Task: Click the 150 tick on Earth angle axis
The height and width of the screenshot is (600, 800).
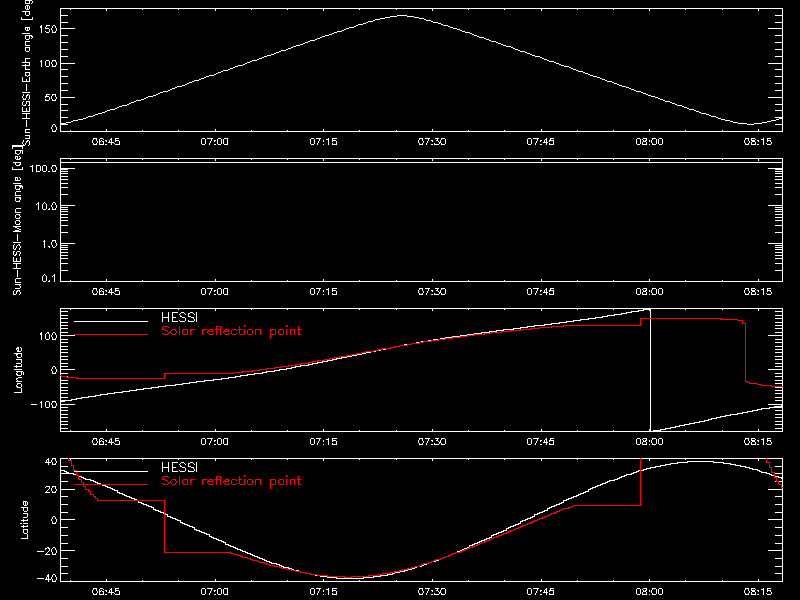Action: click(48, 29)
